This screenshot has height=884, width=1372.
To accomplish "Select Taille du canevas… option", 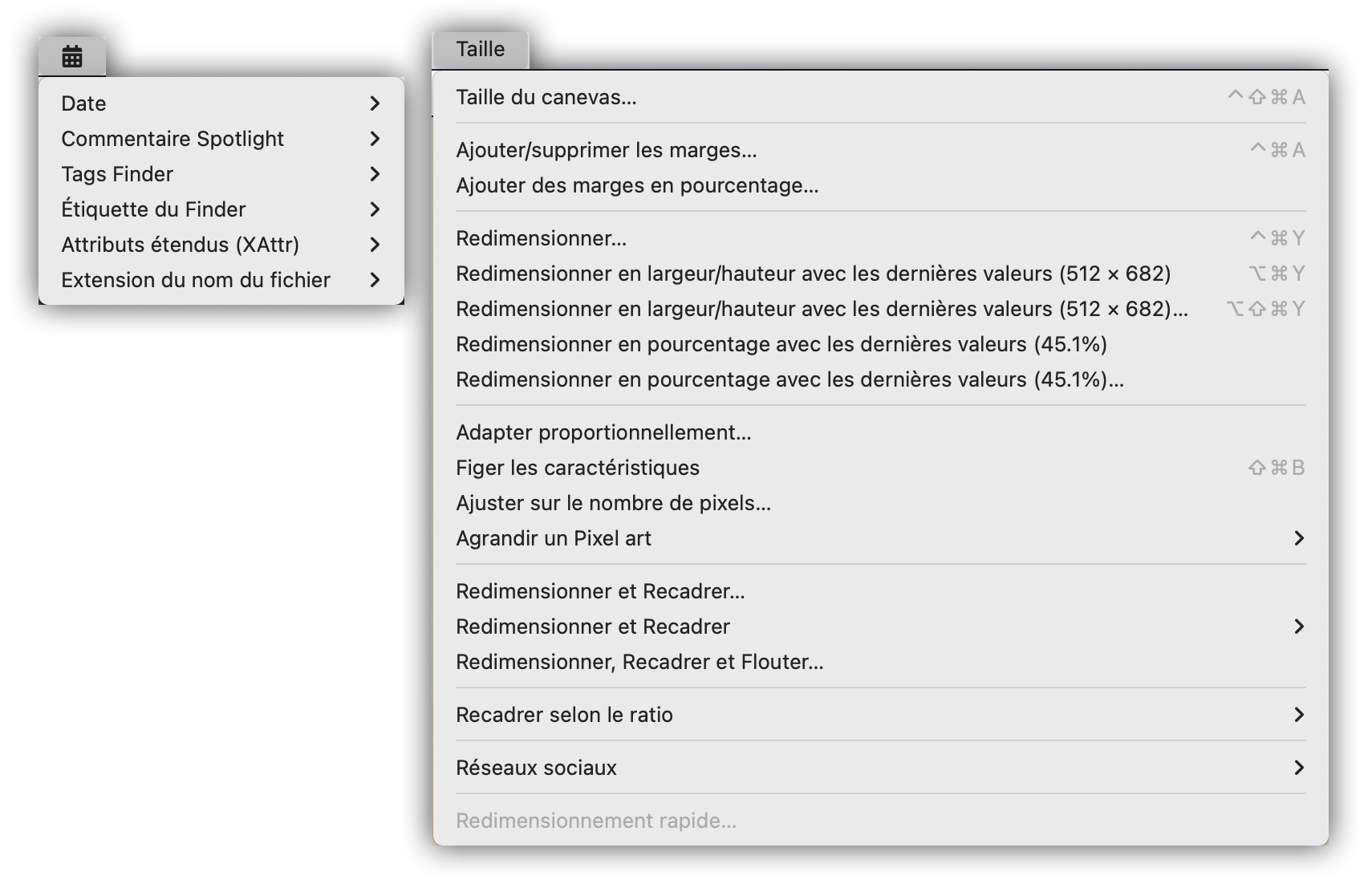I will click(x=546, y=98).
